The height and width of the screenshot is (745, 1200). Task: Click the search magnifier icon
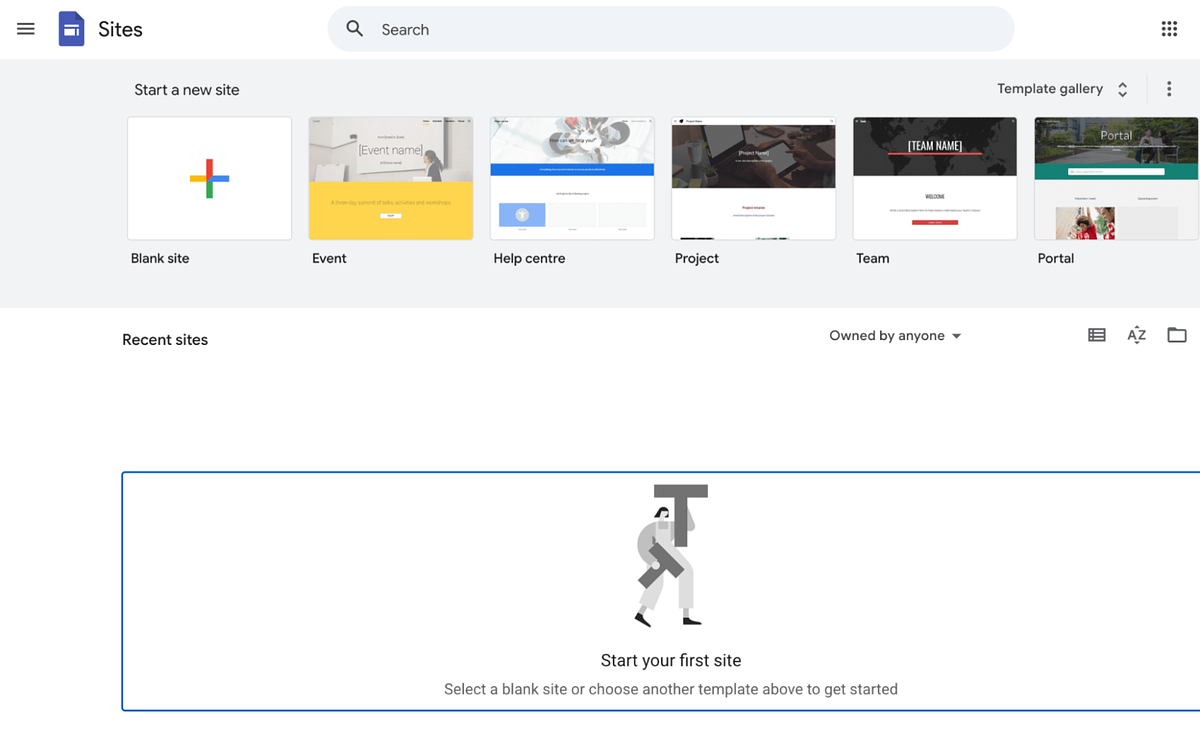[x=354, y=29]
